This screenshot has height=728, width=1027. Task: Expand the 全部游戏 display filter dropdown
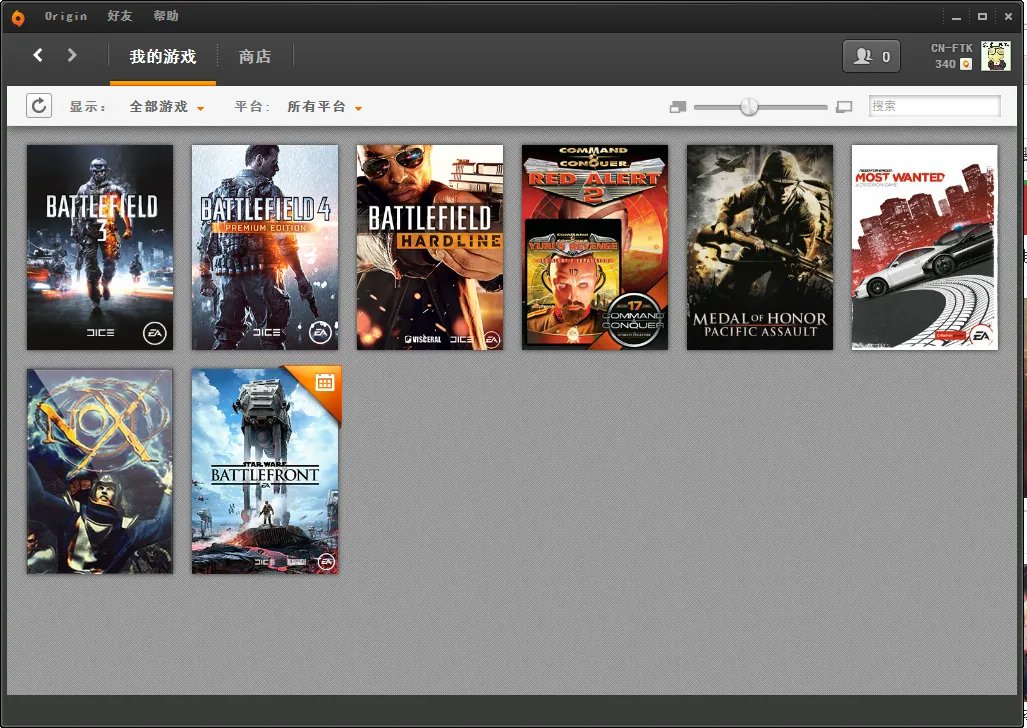[x=167, y=107]
